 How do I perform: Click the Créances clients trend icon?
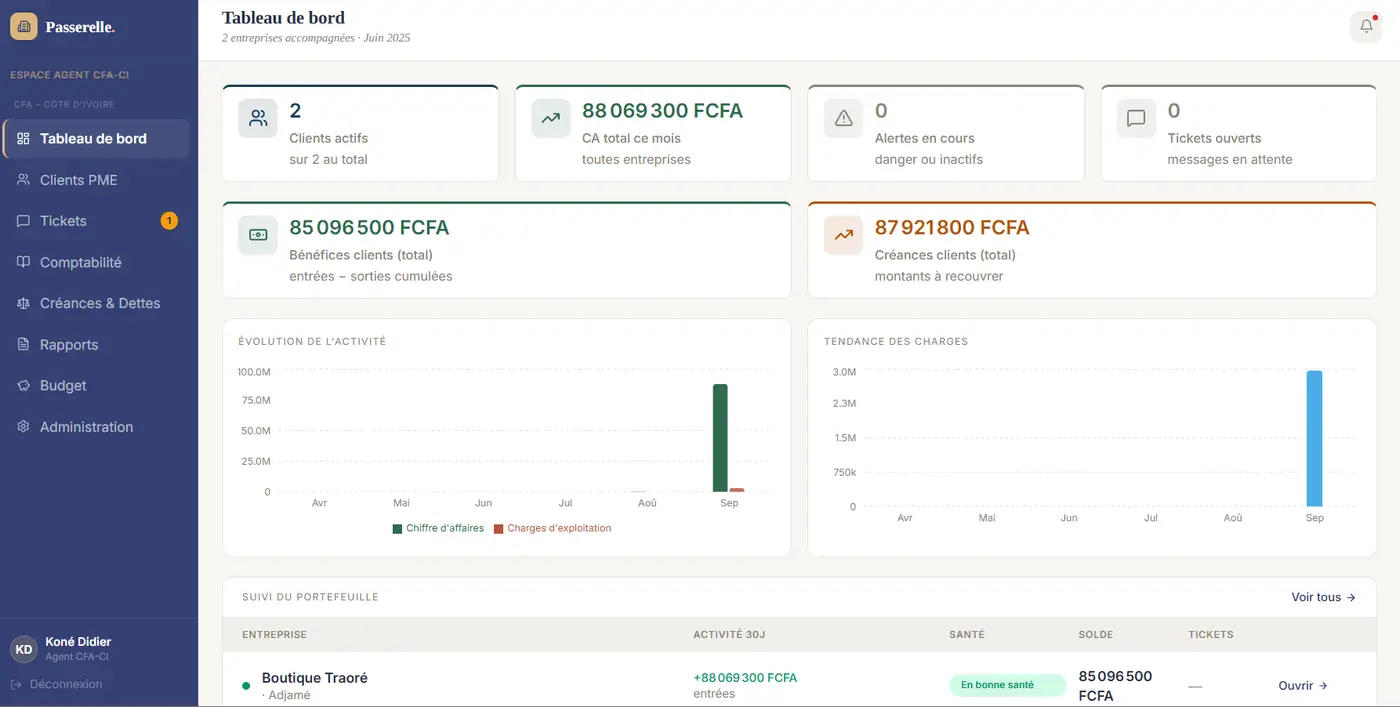click(x=844, y=235)
